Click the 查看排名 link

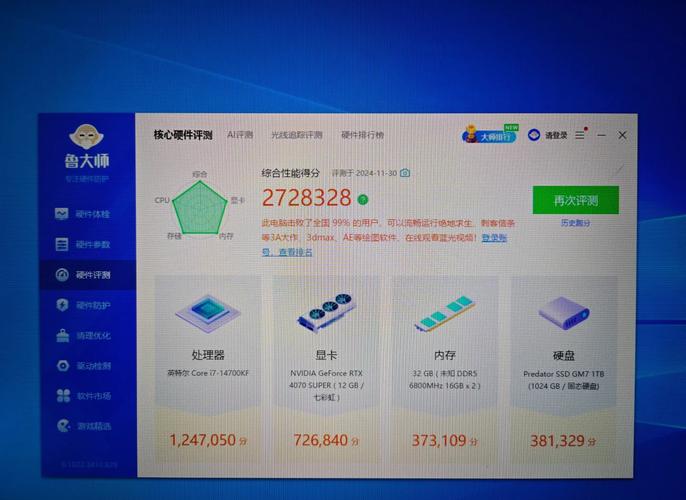[x=295, y=252]
